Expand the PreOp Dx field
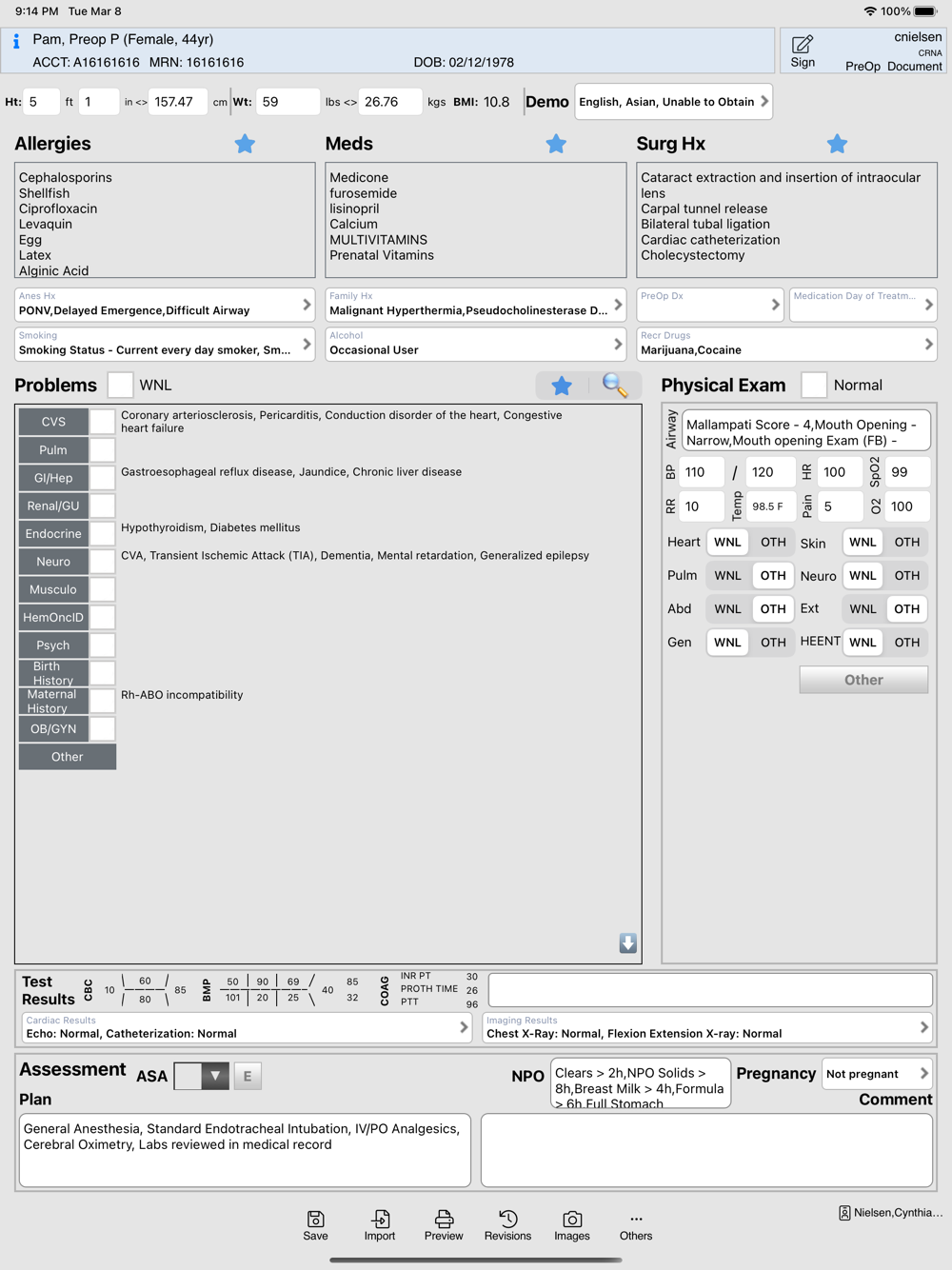 (710, 305)
